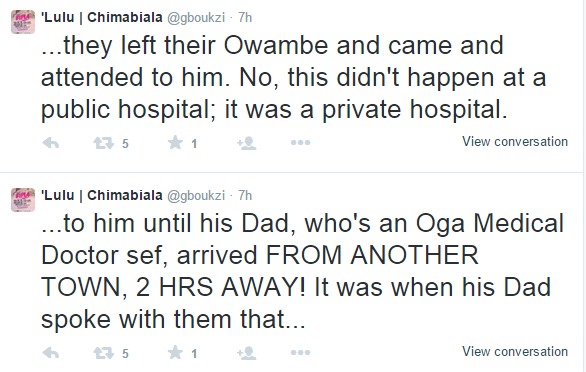
Task: Retweet the first tweet about private hospital
Action: (104, 143)
